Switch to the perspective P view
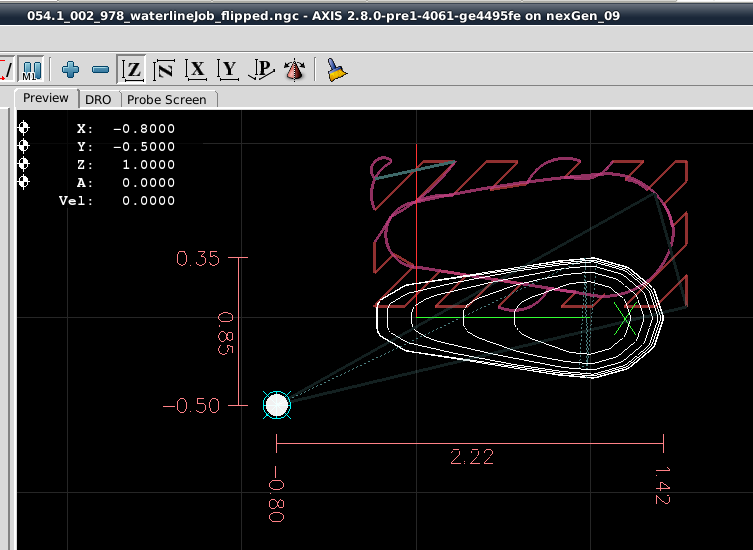Image resolution: width=753 pixels, height=550 pixels. pos(262,69)
